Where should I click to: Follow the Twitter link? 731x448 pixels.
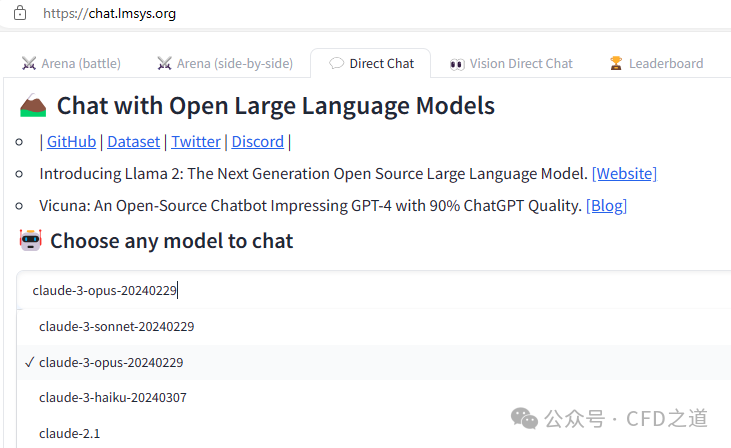click(196, 141)
